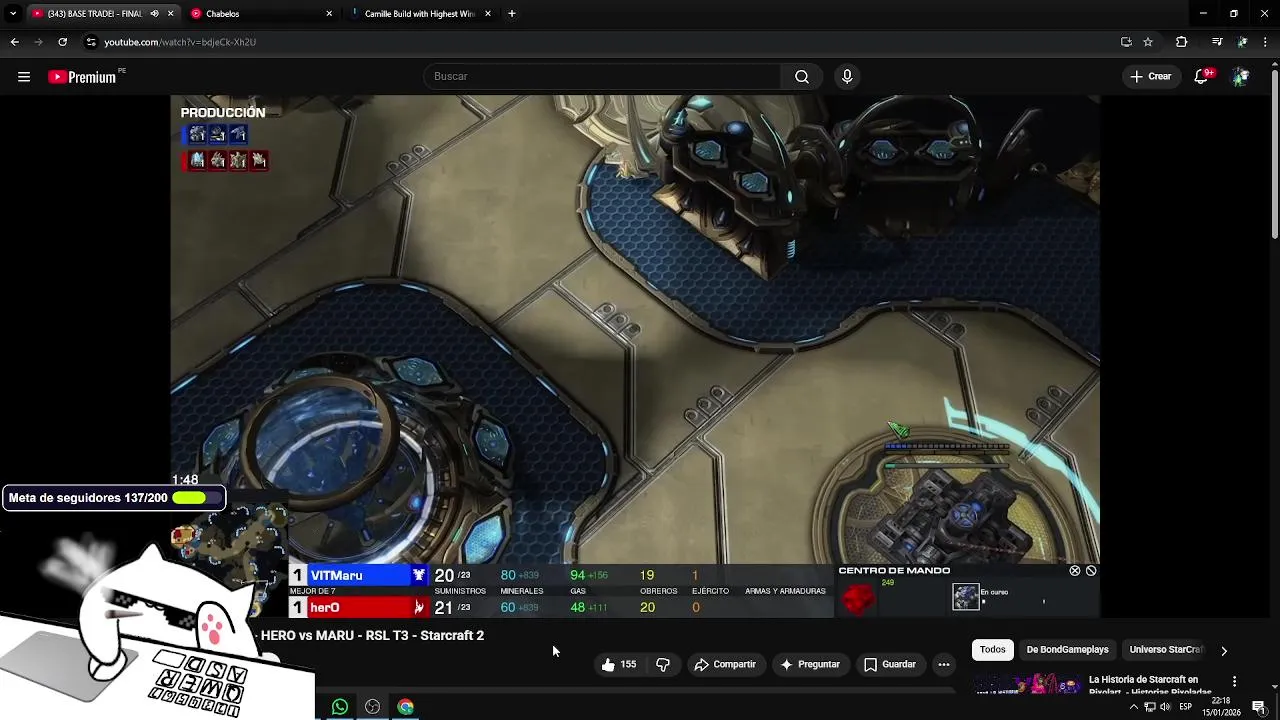1280x720 pixels.
Task: Focus the Buscar search field
Action: click(602, 77)
